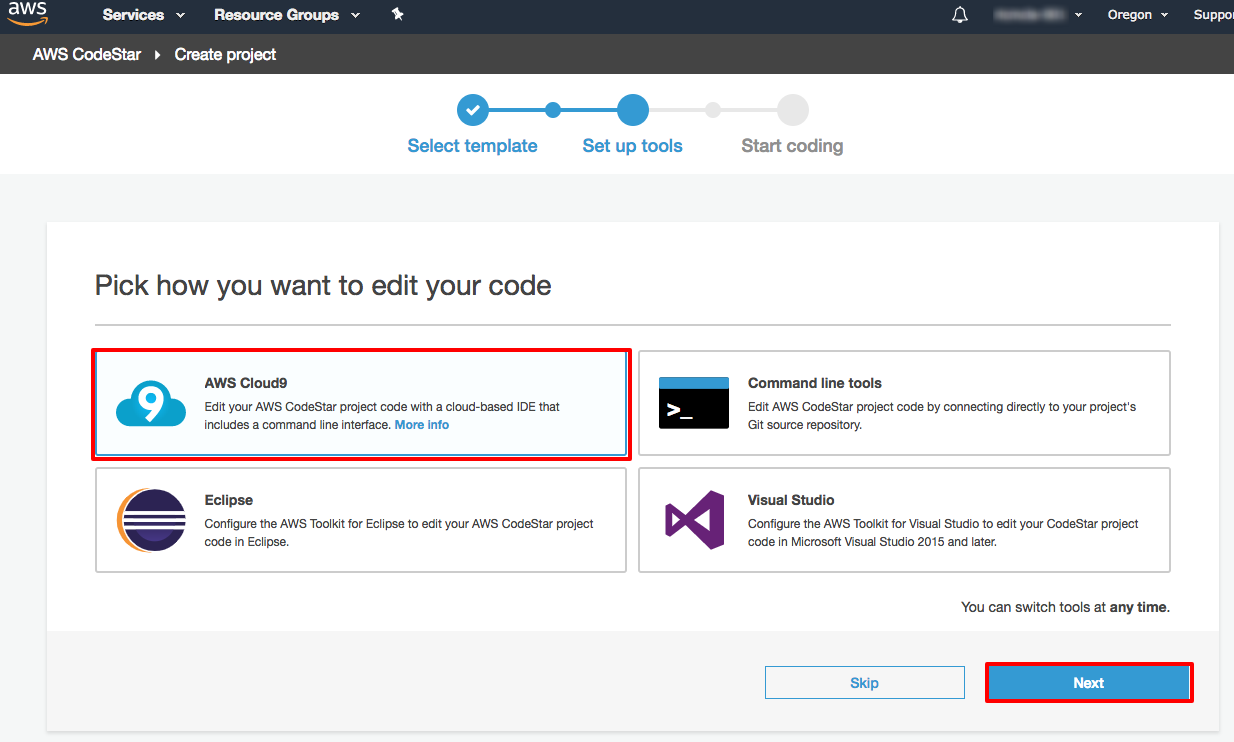Go to the Select template step
Image resolution: width=1234 pixels, height=742 pixels.
coord(472,146)
